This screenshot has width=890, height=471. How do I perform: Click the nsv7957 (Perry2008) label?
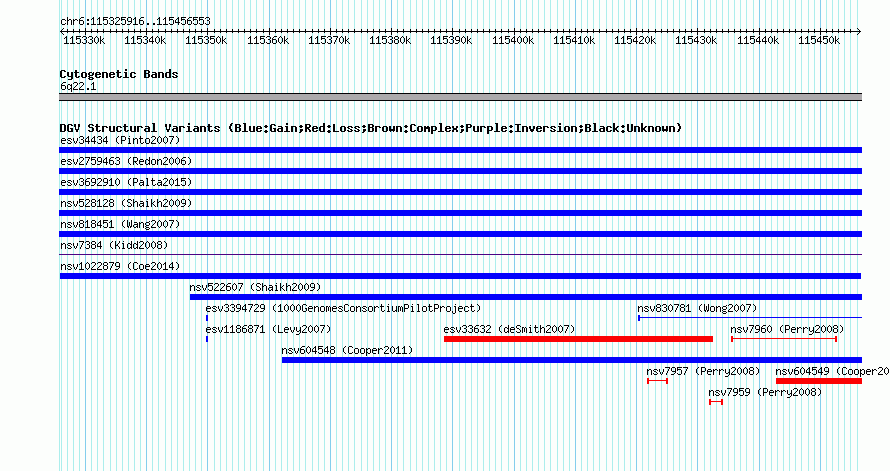(x=703, y=371)
